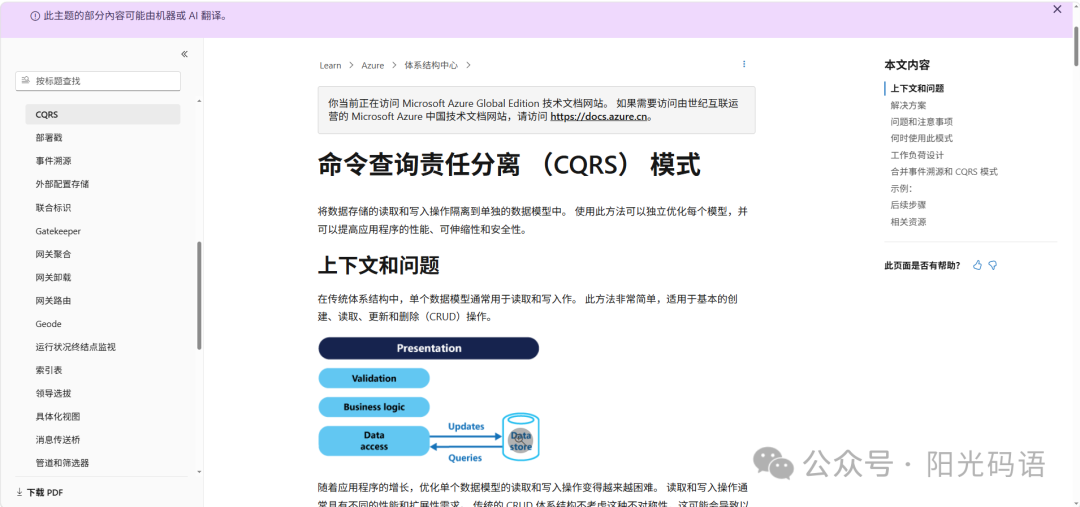Open Gatekeeper sidebar entry

[x=58, y=231]
